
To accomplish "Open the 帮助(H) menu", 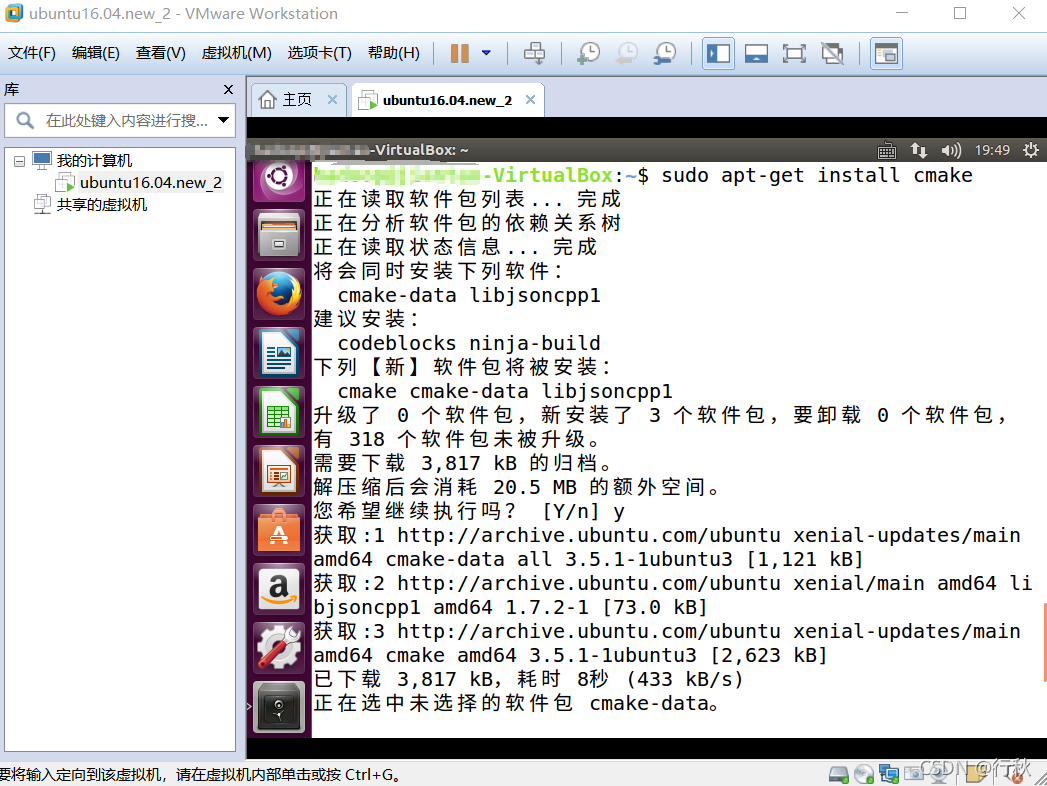I will [x=393, y=53].
